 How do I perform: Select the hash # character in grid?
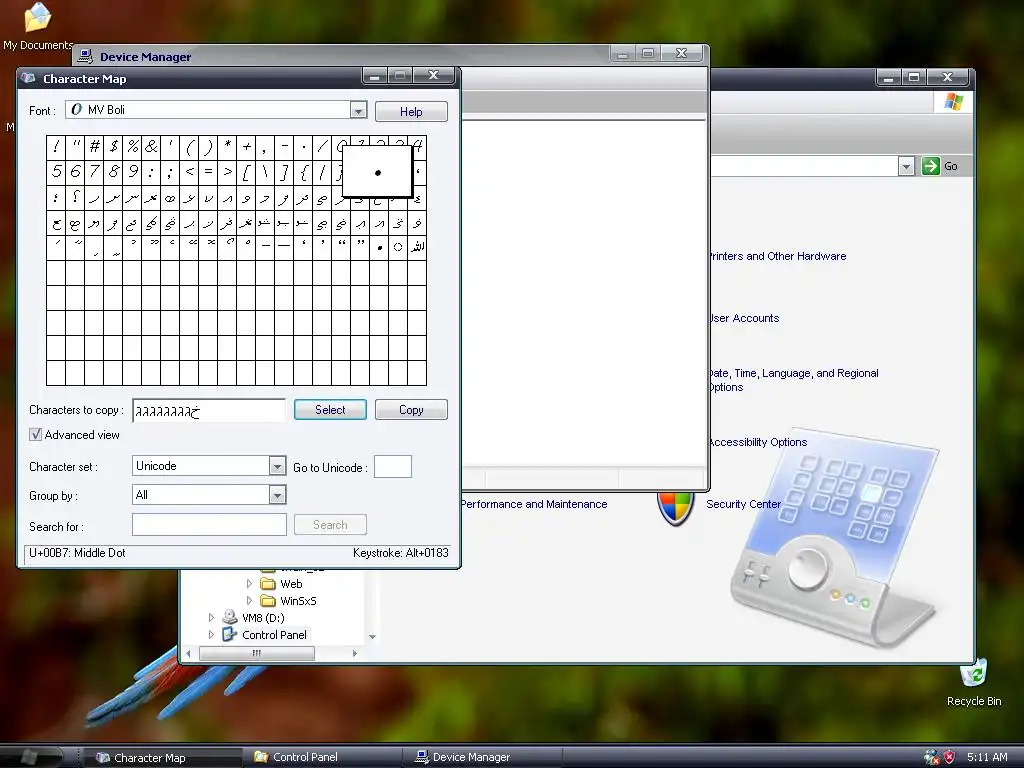point(94,146)
